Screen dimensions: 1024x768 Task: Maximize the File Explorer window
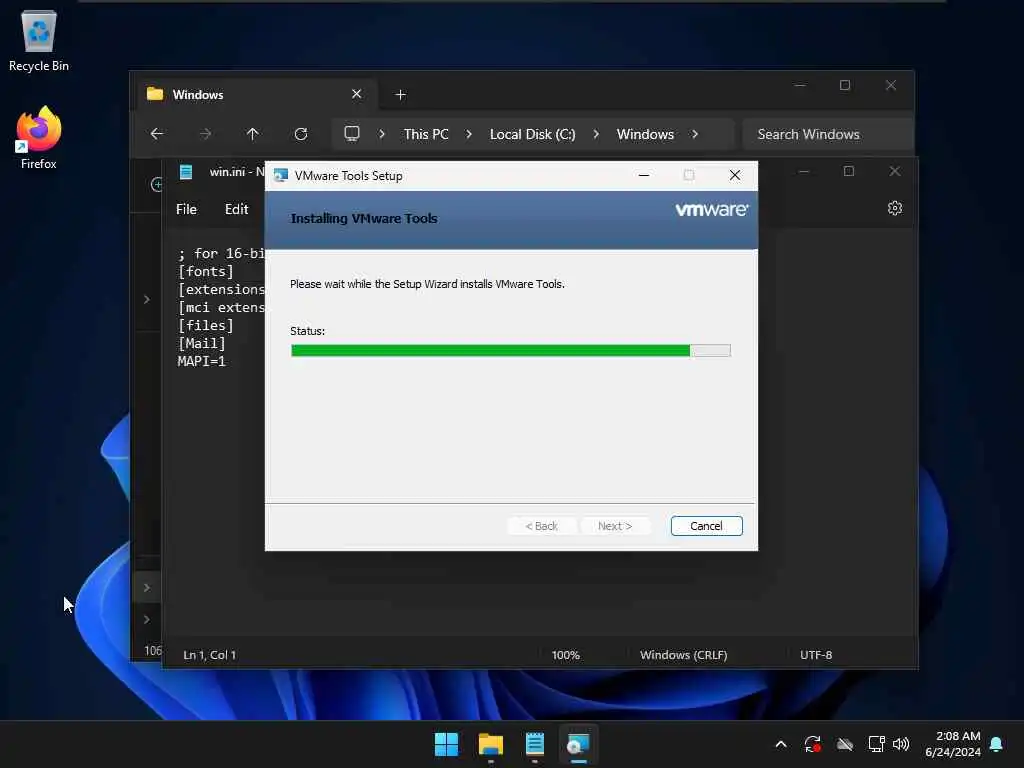(844, 86)
